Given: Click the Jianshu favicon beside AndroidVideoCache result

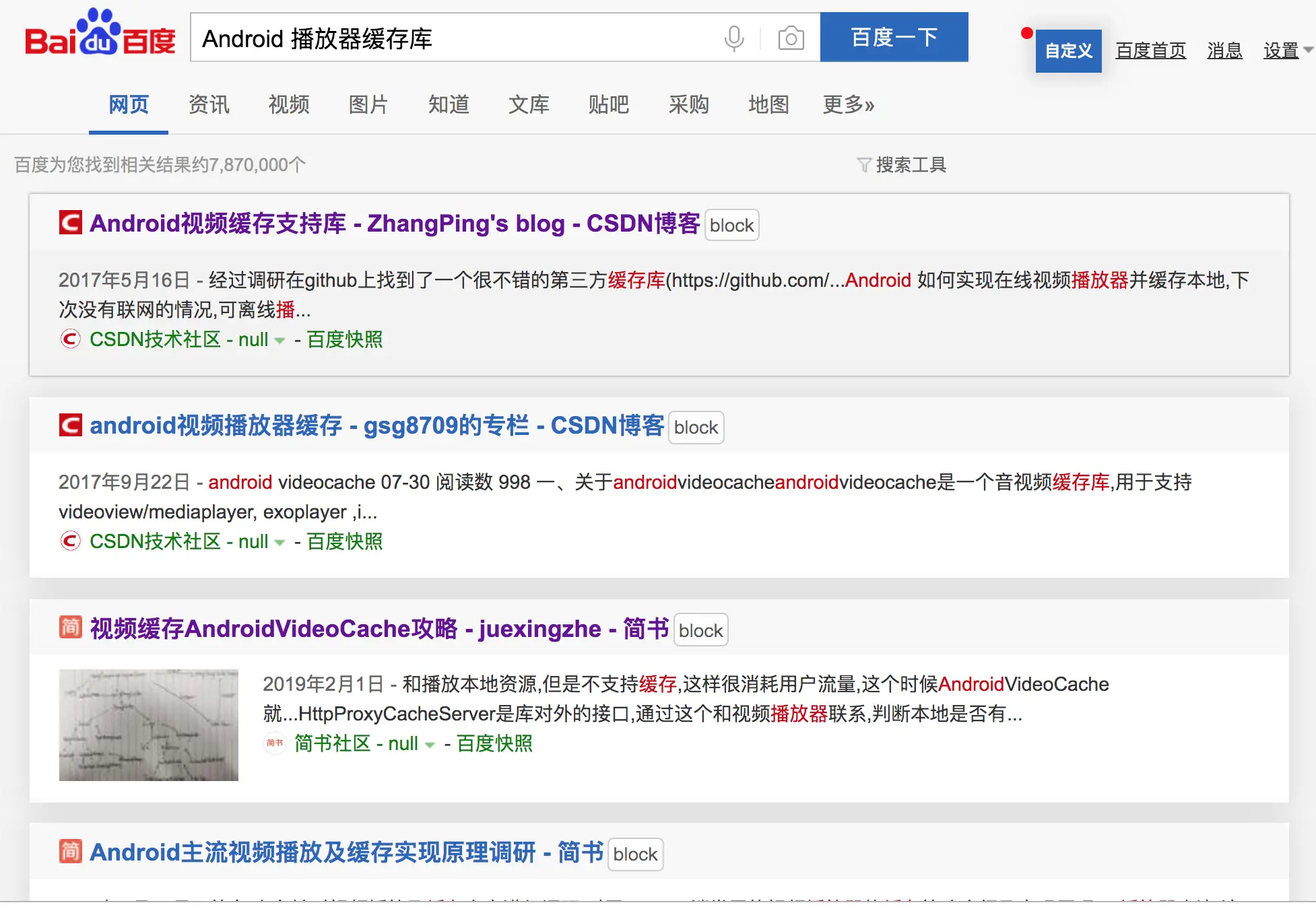Looking at the screenshot, I should pos(71,628).
